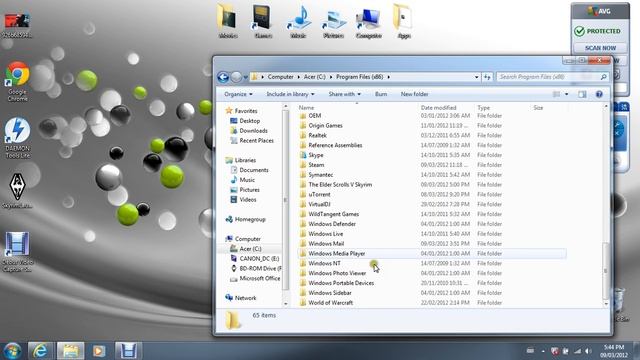
Task: Click the AVG PROTECTED status
Action: click(x=598, y=31)
